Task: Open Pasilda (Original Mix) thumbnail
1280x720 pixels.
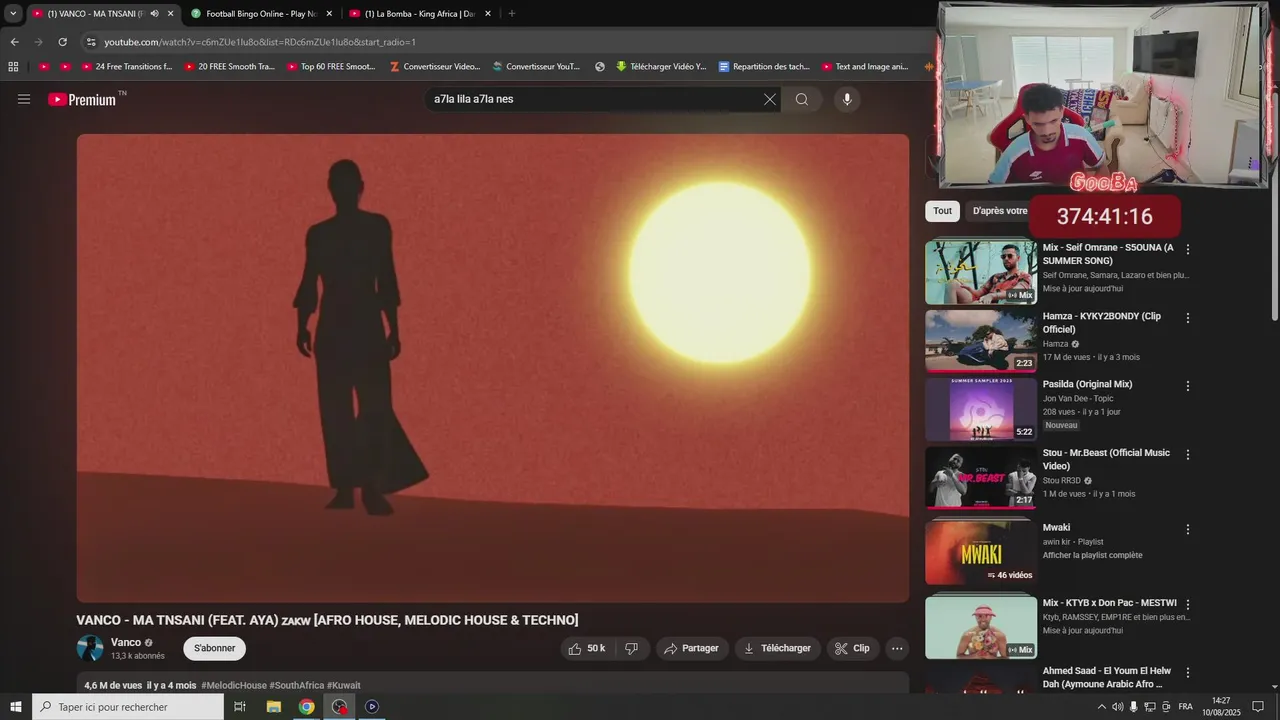Action: pyautogui.click(x=981, y=409)
